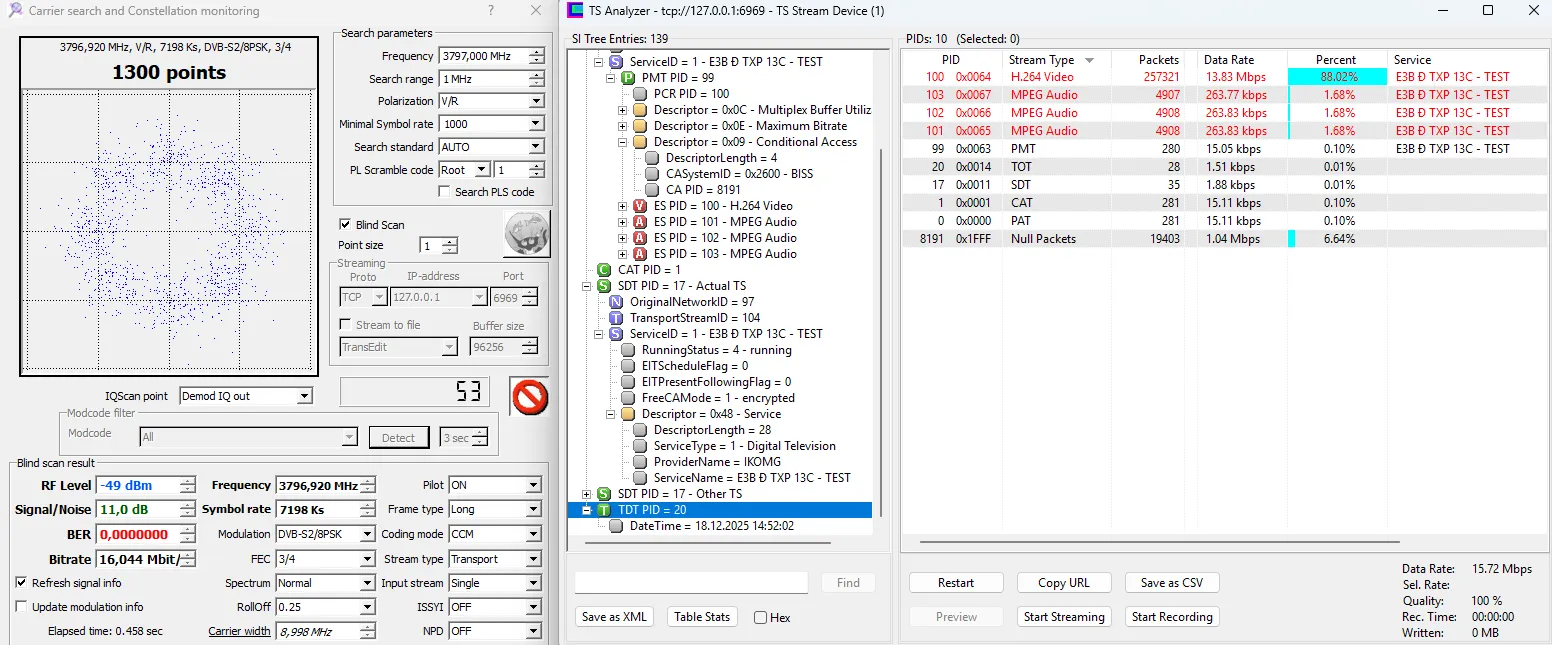1552x645 pixels.
Task: Click the red stop scan icon
Action: [x=529, y=396]
